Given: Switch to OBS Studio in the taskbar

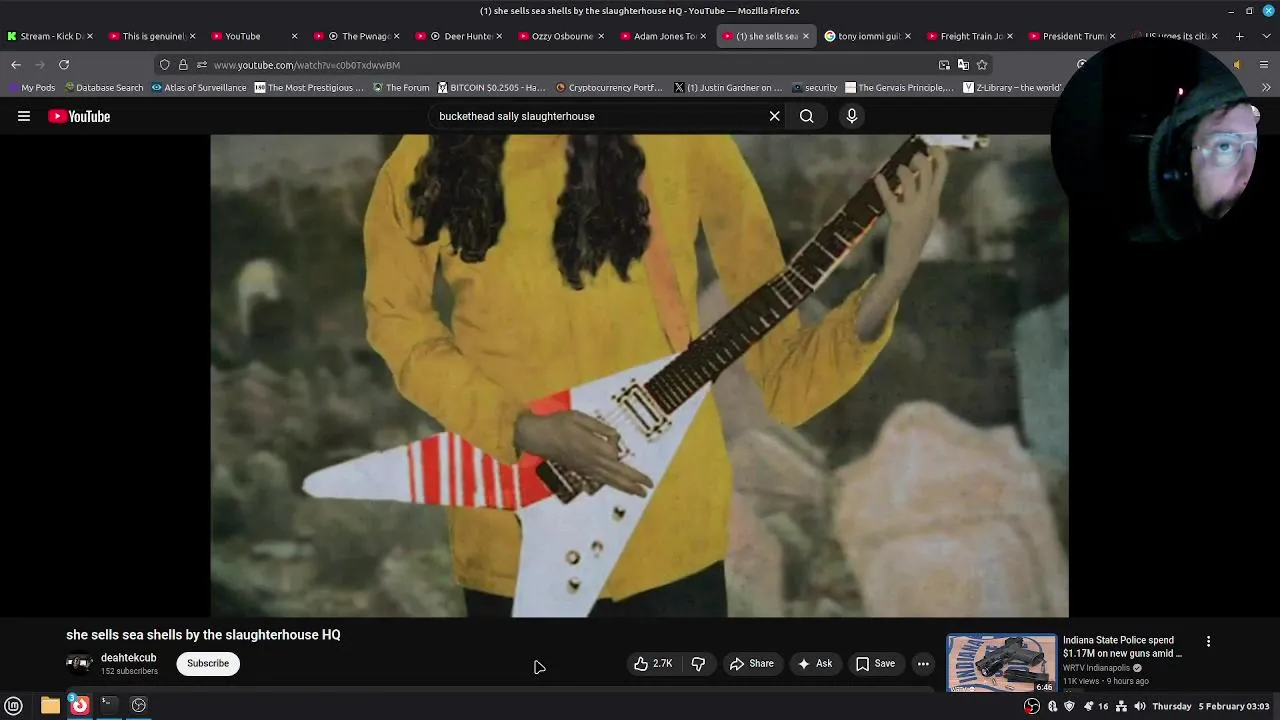Looking at the screenshot, I should pos(139,705).
